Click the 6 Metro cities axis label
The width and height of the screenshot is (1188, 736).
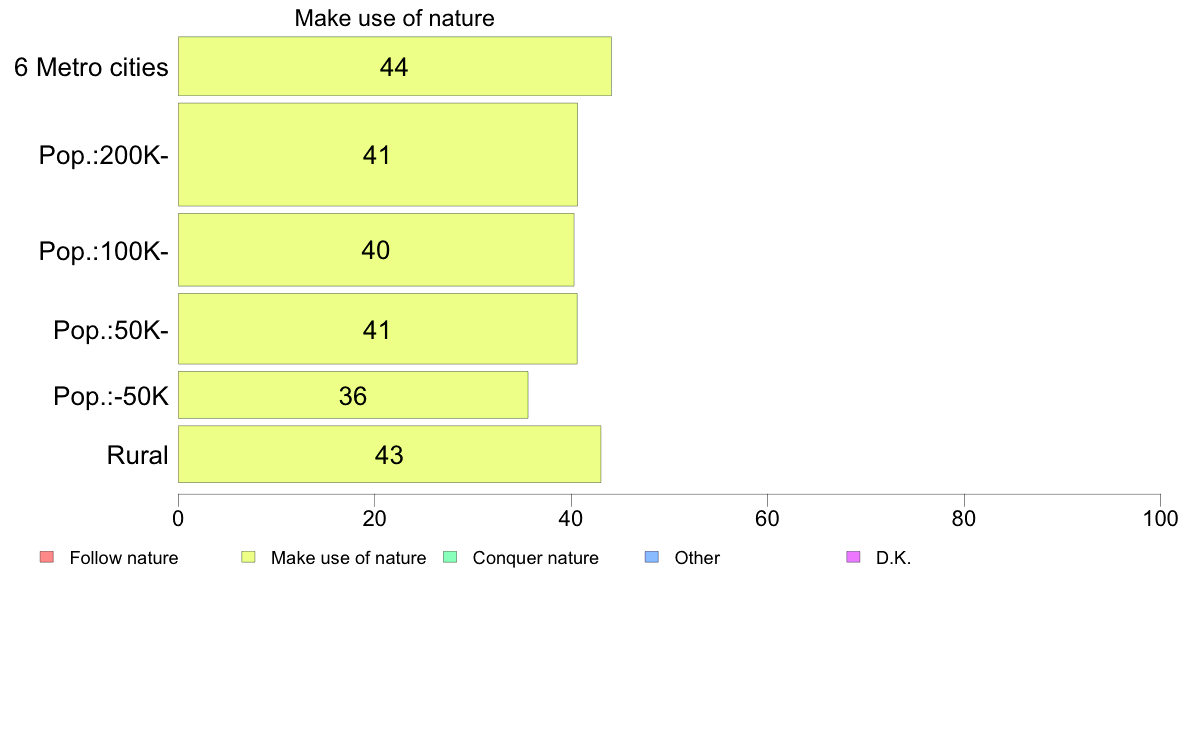pos(91,67)
